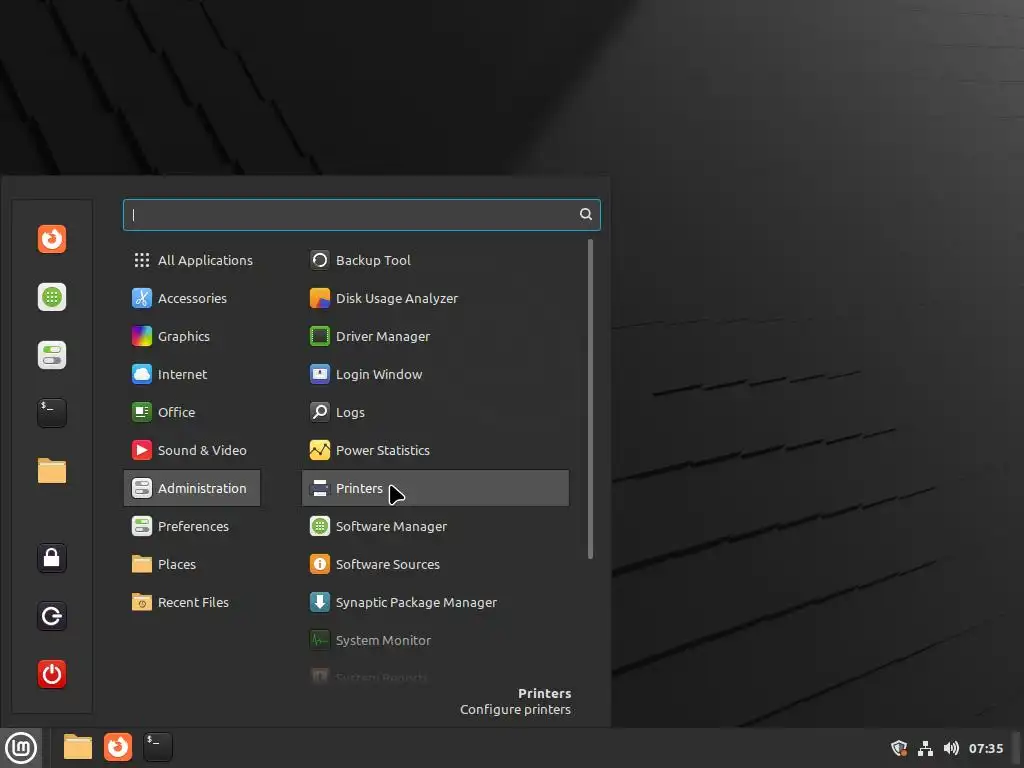Select the Office category
Viewport: 1024px width, 768px height.
pos(192,412)
